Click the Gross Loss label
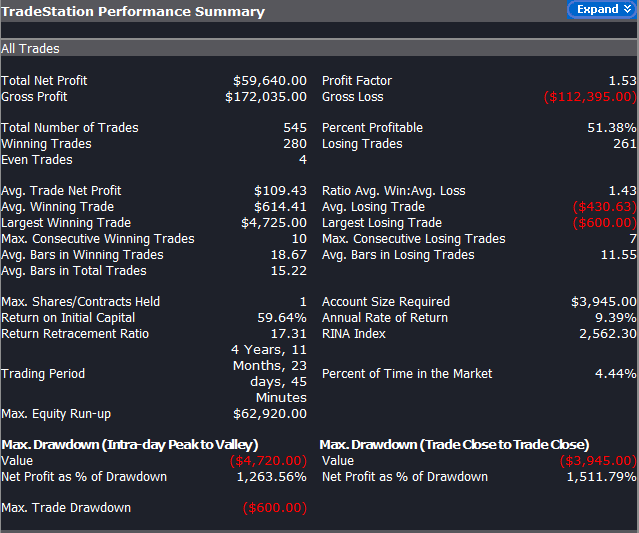 tap(353, 97)
